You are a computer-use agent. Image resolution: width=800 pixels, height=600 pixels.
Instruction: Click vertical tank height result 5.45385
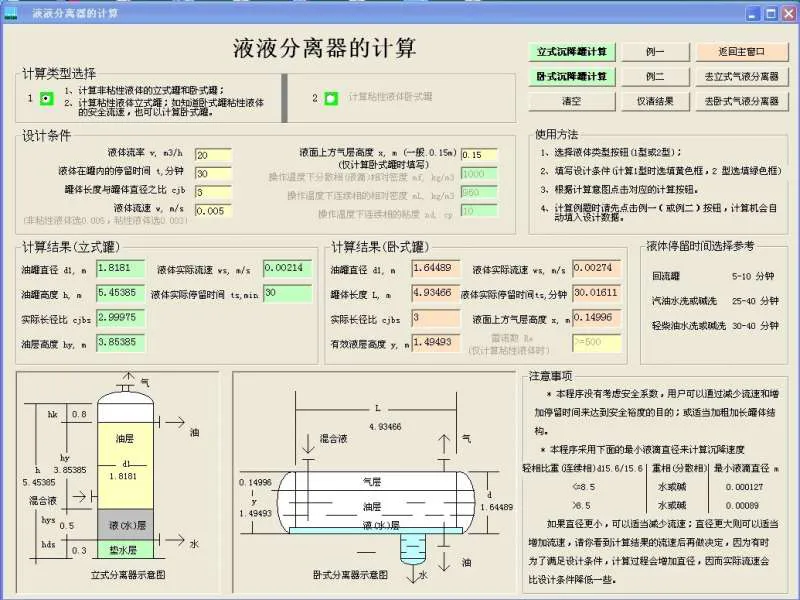tap(120, 293)
